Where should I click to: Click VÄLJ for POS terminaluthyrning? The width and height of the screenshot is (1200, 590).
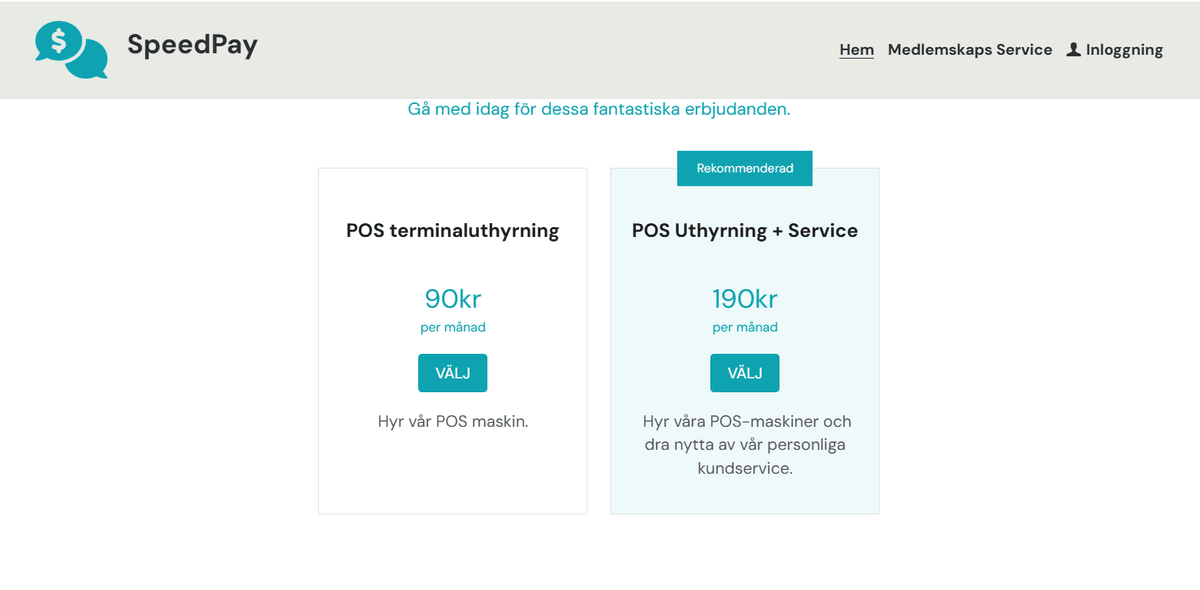[452, 372]
